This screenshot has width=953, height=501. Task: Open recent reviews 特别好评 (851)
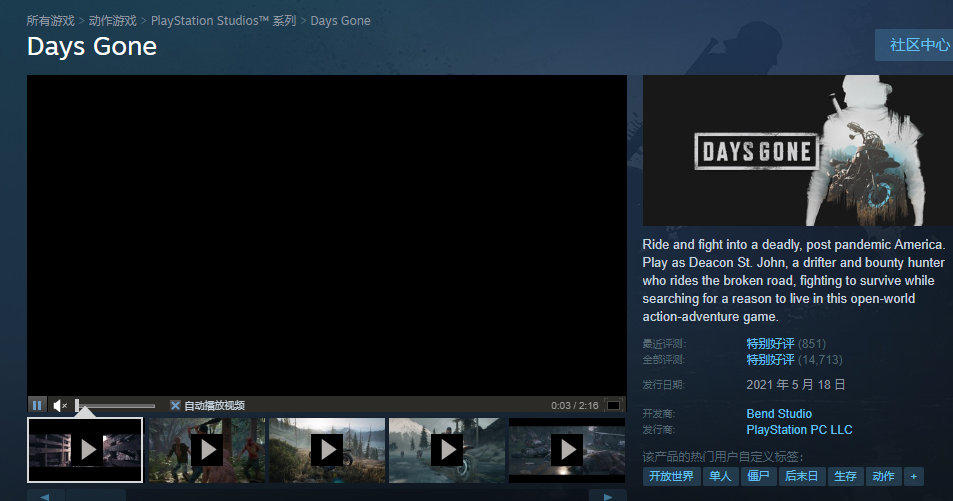[x=786, y=344]
